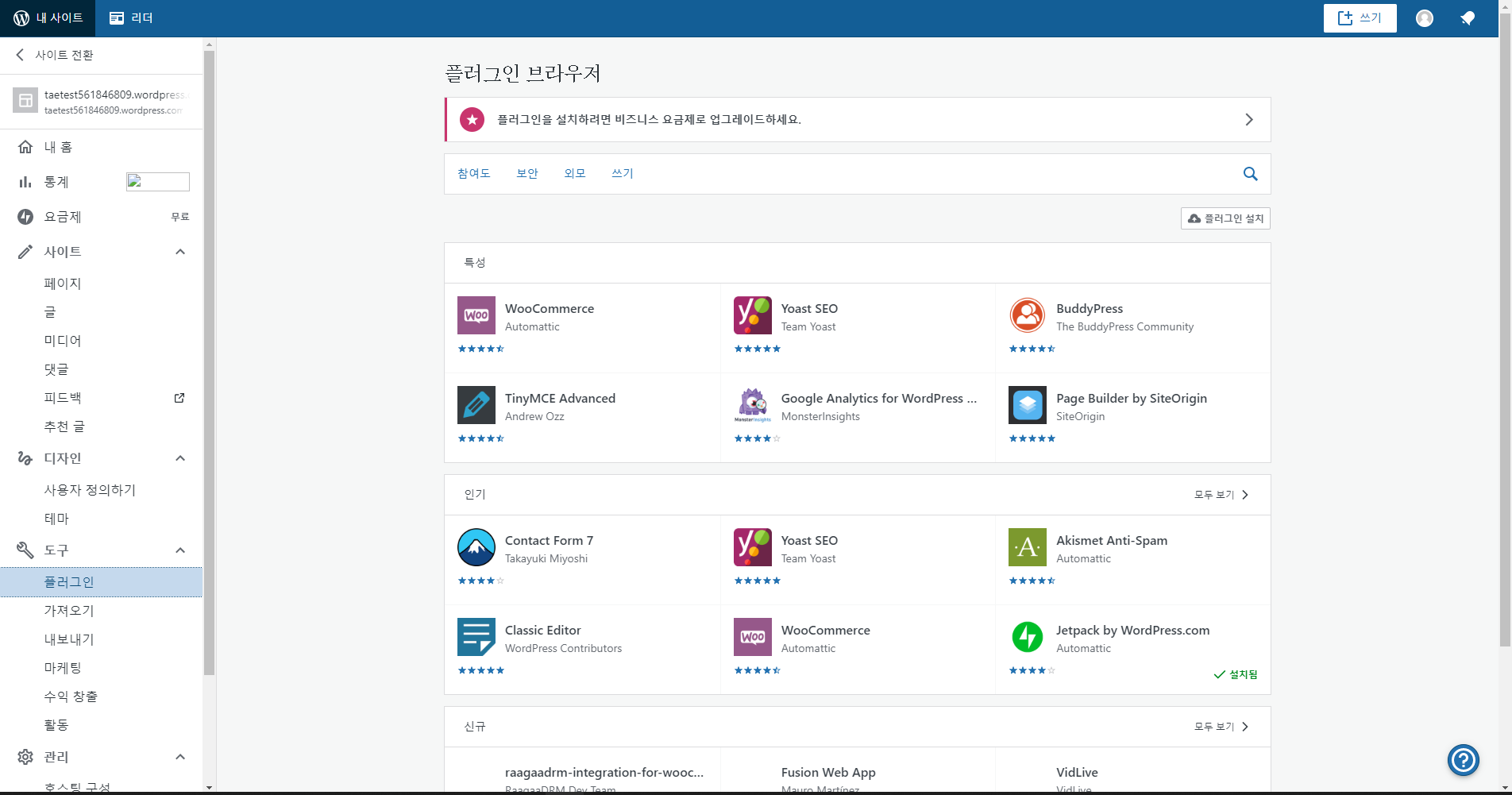This screenshot has height=795, width=1512.
Task: Open the 리더 reader tab
Action: coord(131,17)
